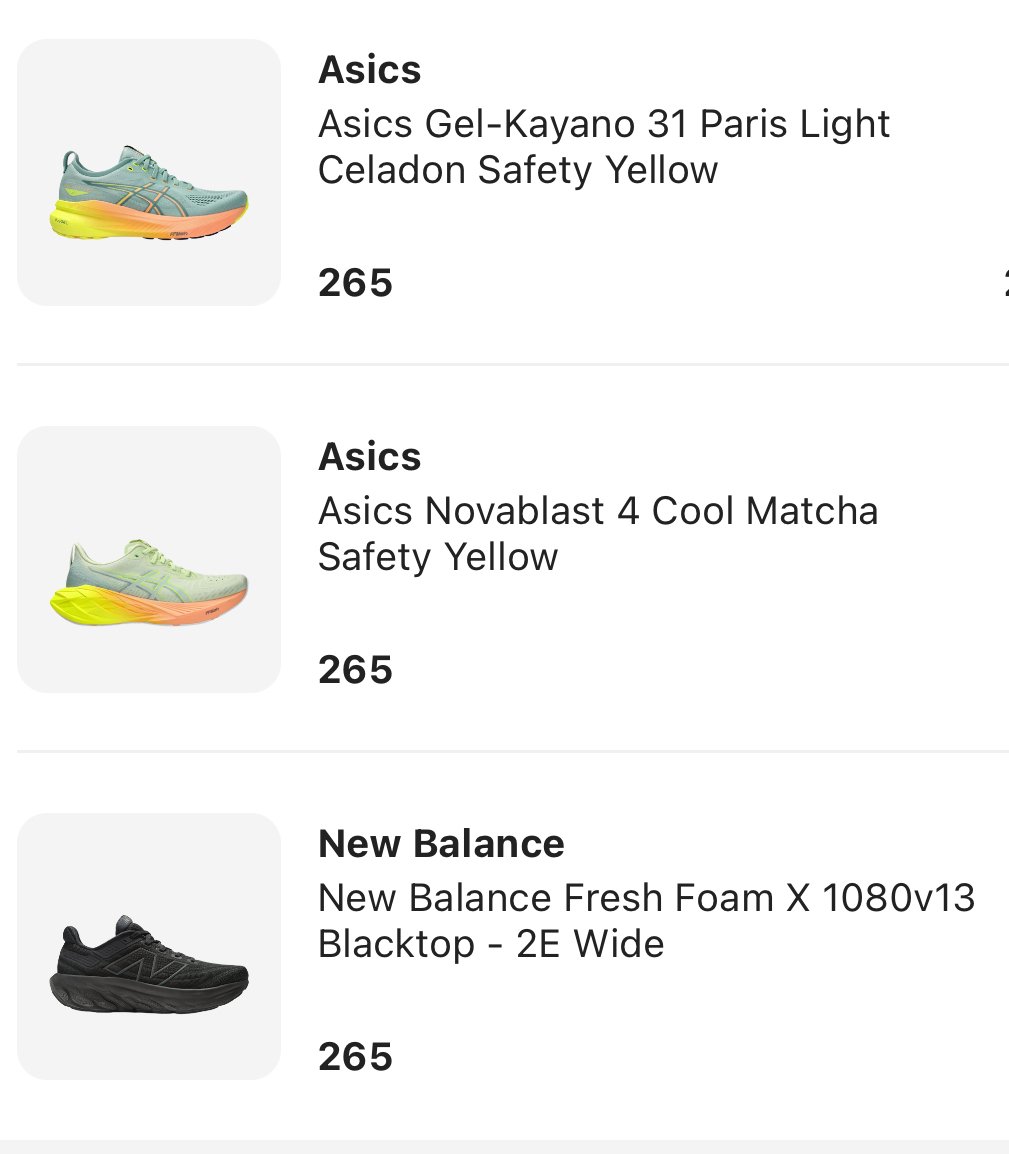Tap the 265 value under Gel-Kayano 31
Screen dimensions: 1009x1154
pos(355,283)
